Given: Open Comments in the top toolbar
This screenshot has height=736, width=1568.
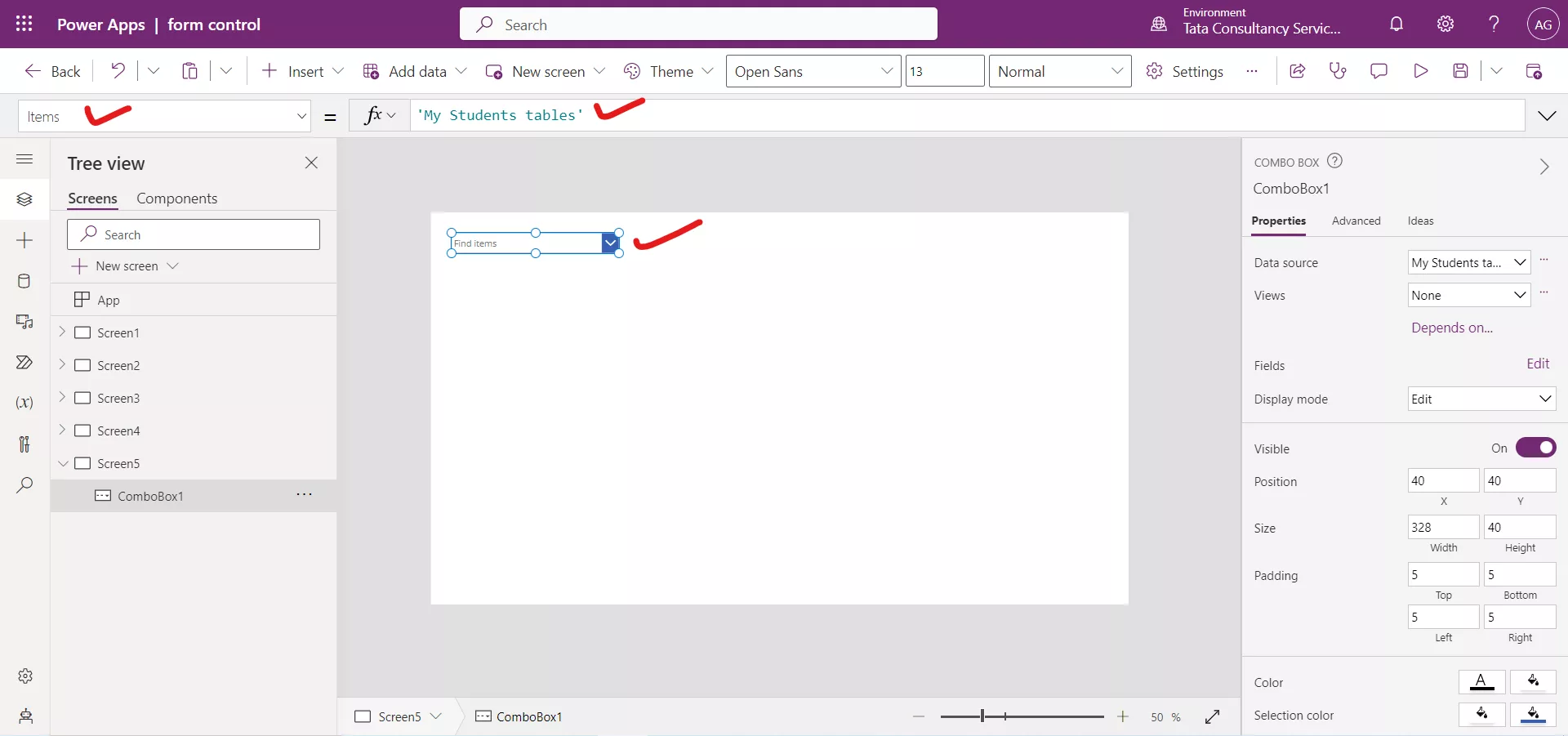Looking at the screenshot, I should [x=1379, y=71].
